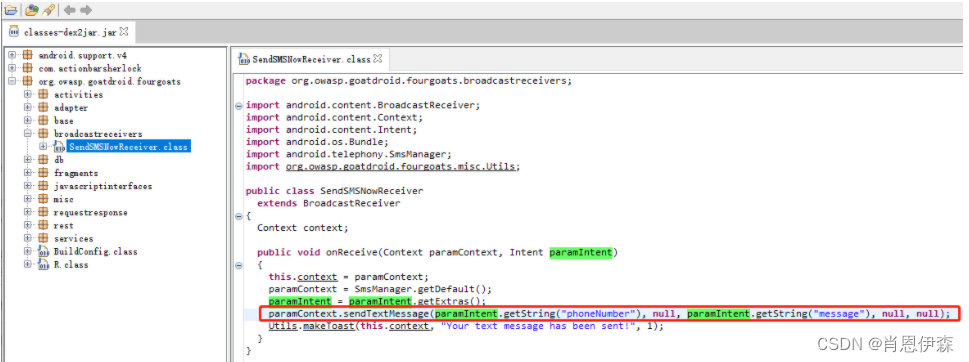Click the broadcastreceivers package icon
969x362 pixels.
(x=43, y=133)
